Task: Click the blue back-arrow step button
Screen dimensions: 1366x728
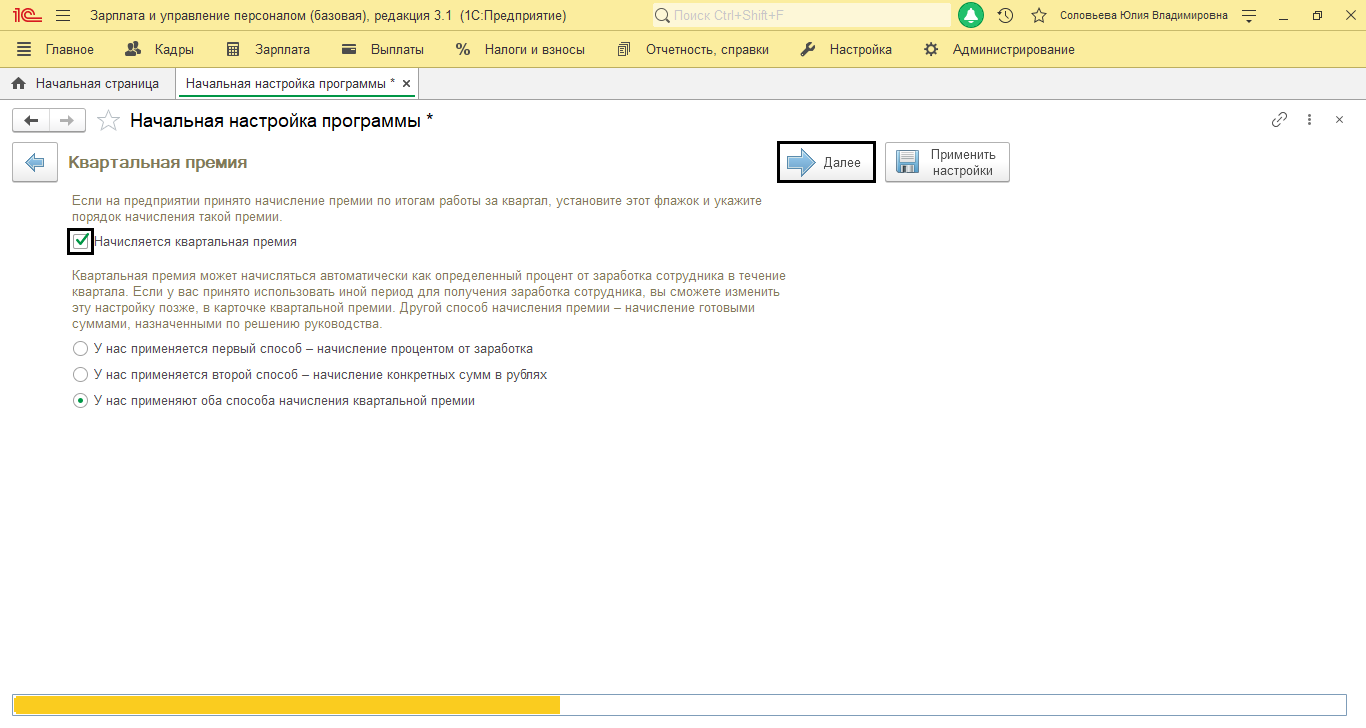Action: (35, 162)
